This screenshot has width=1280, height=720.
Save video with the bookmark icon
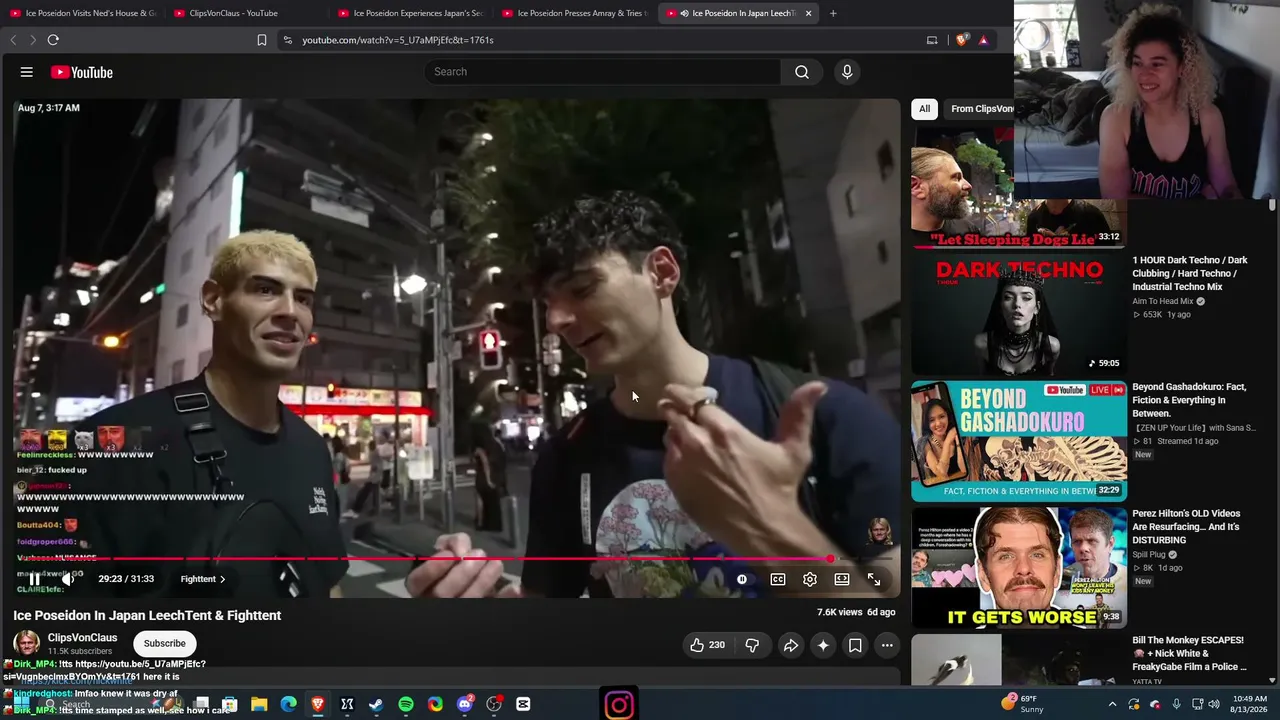[x=855, y=645]
